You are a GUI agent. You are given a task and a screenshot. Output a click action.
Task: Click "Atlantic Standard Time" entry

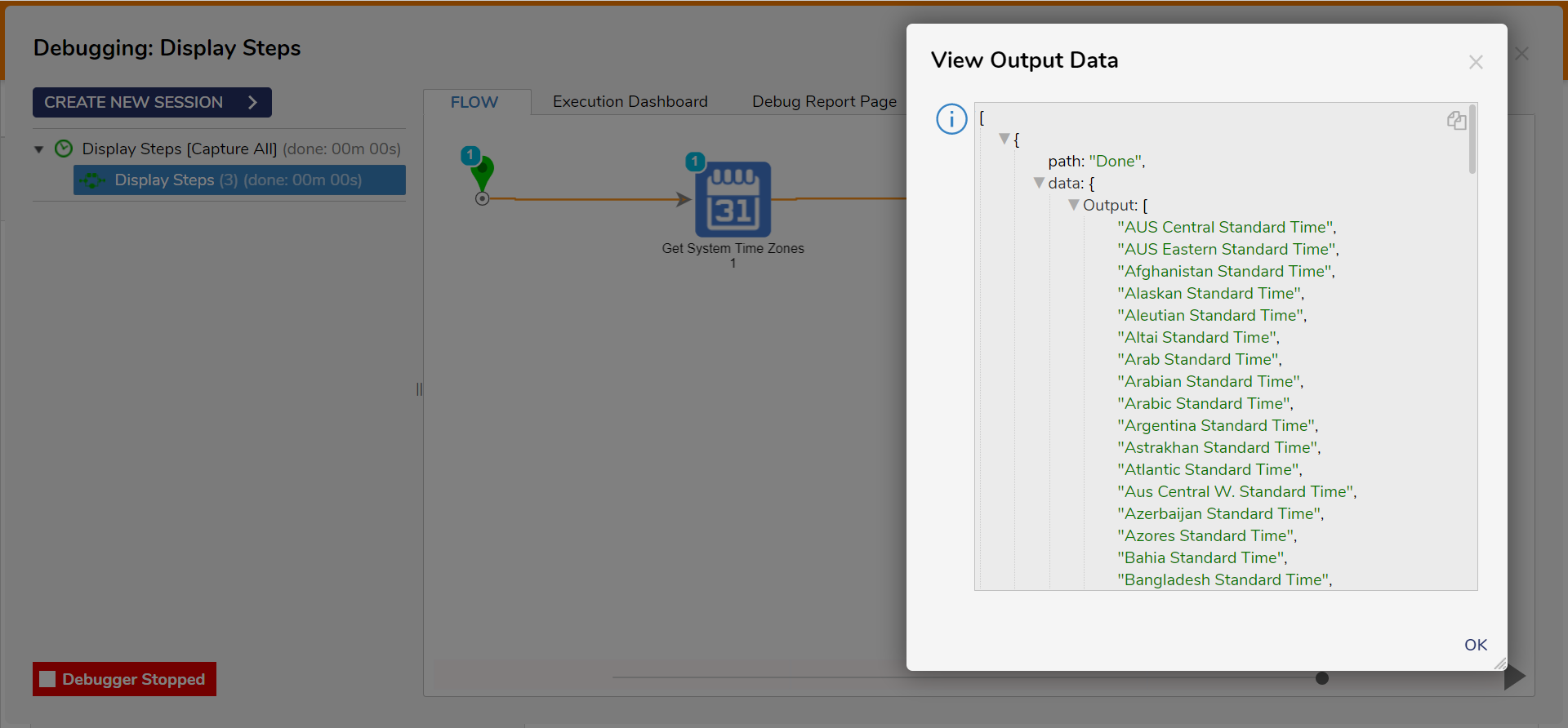coord(1209,469)
